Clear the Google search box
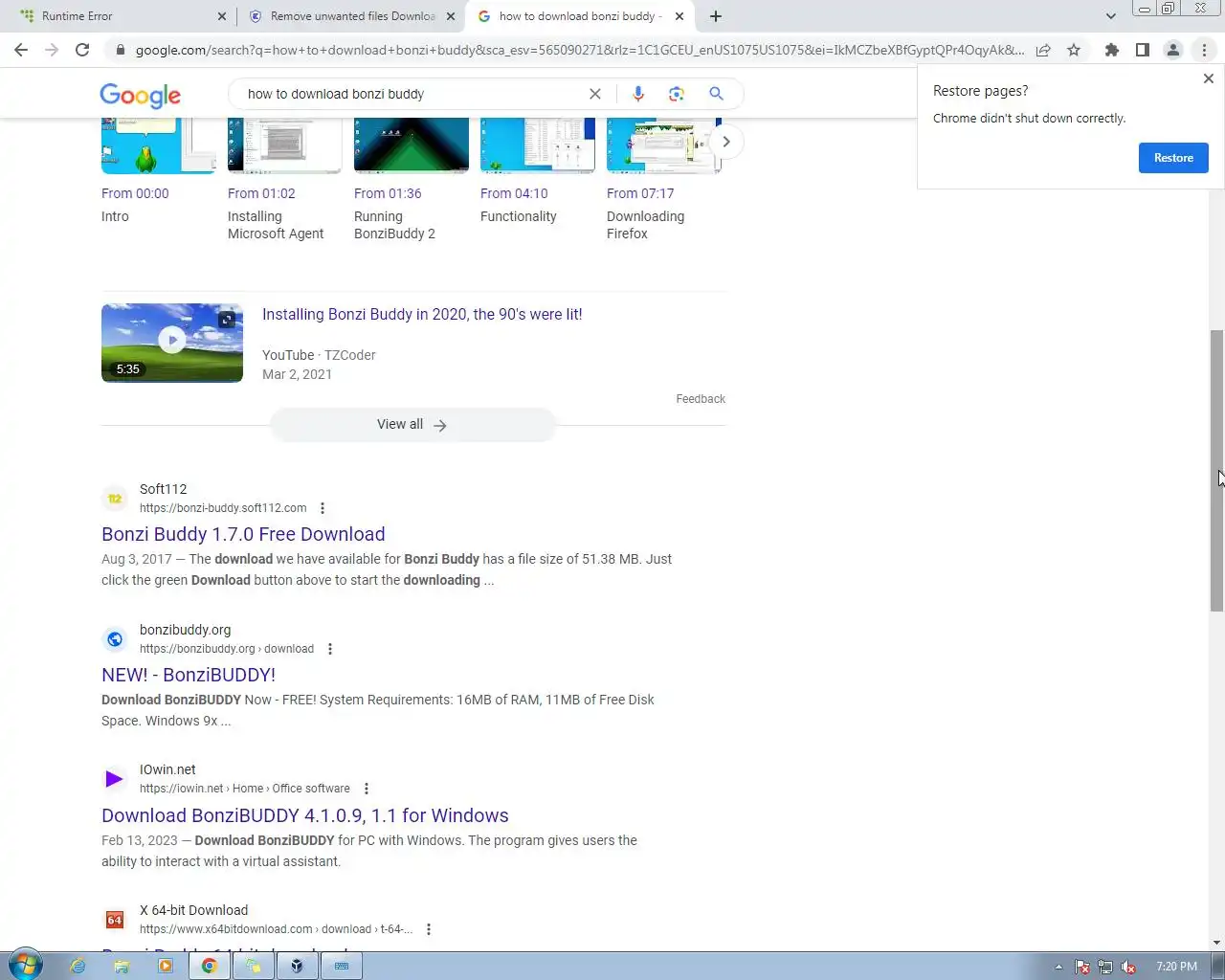The image size is (1225, 980). click(595, 94)
